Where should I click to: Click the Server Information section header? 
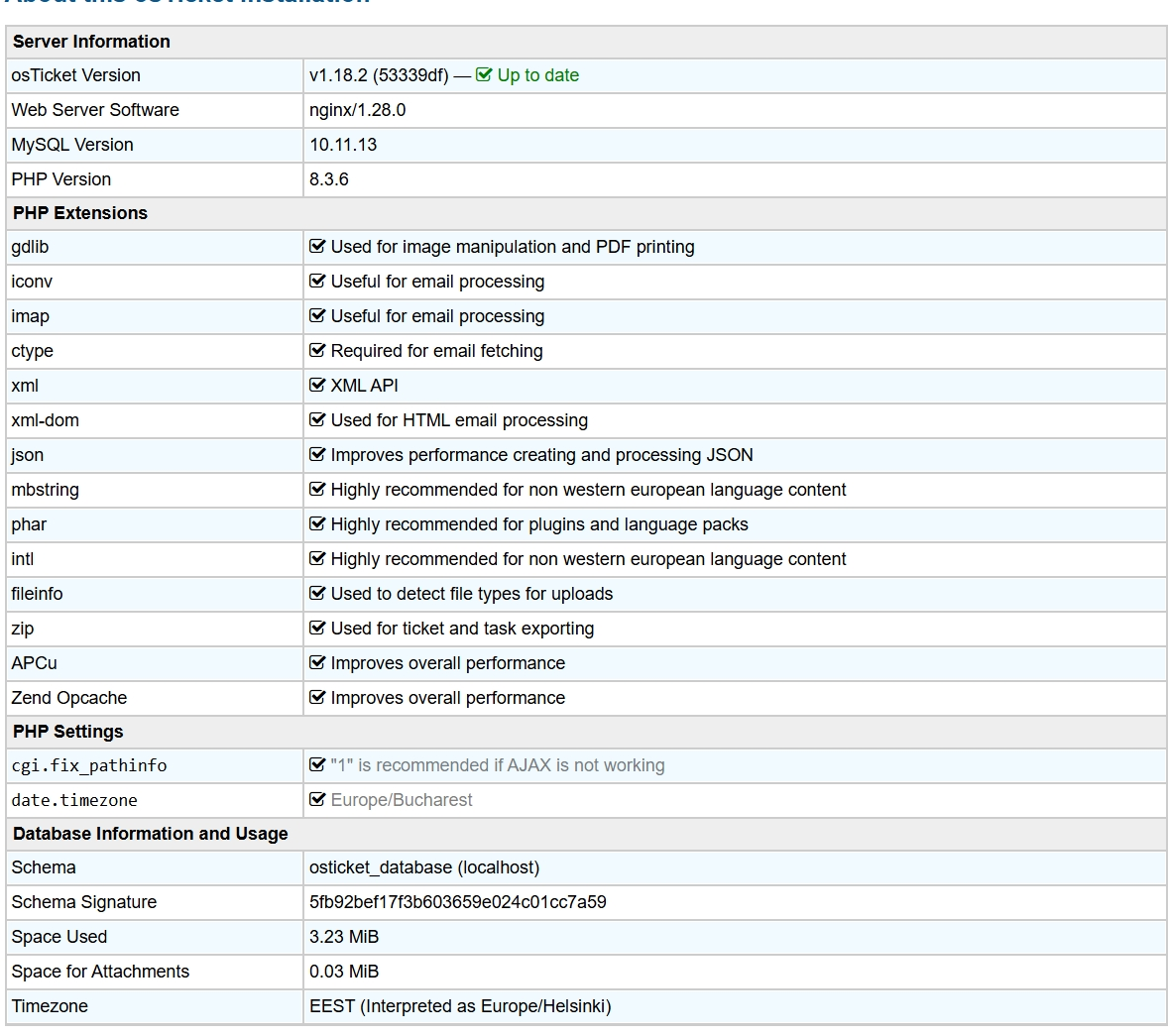[x=91, y=42]
